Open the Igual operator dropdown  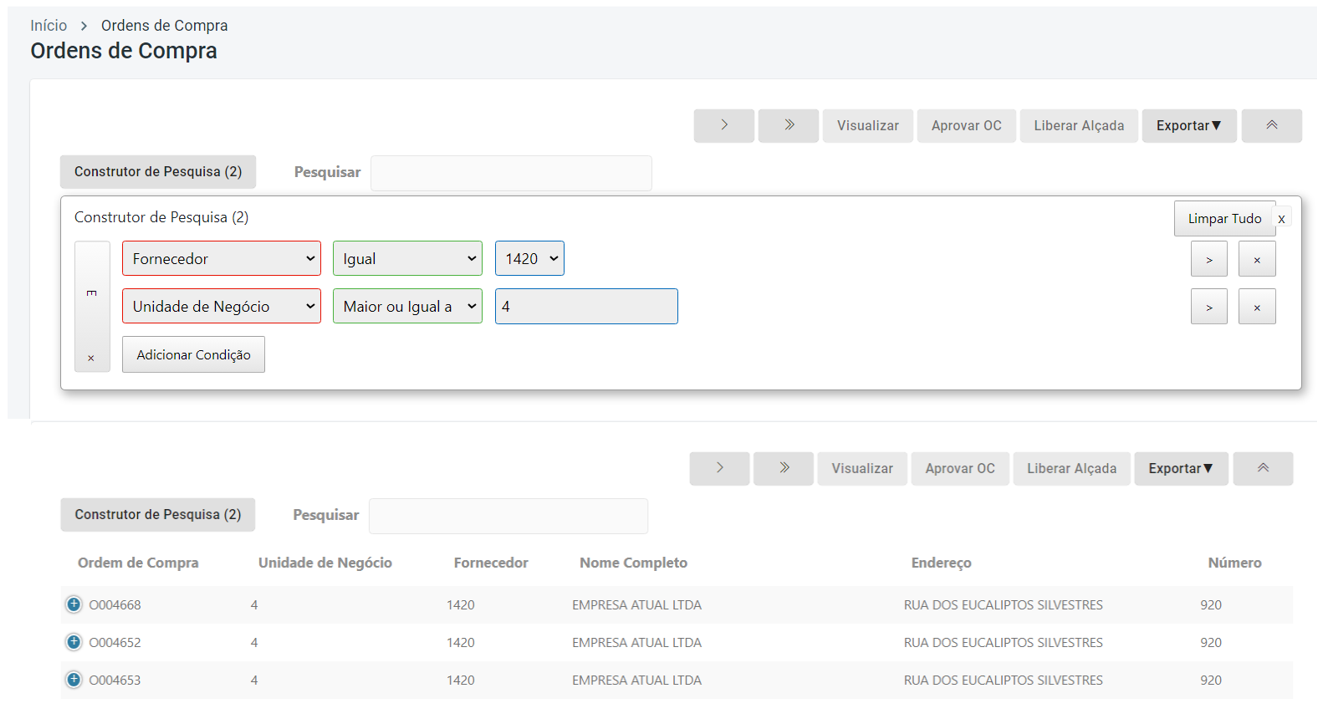408,259
